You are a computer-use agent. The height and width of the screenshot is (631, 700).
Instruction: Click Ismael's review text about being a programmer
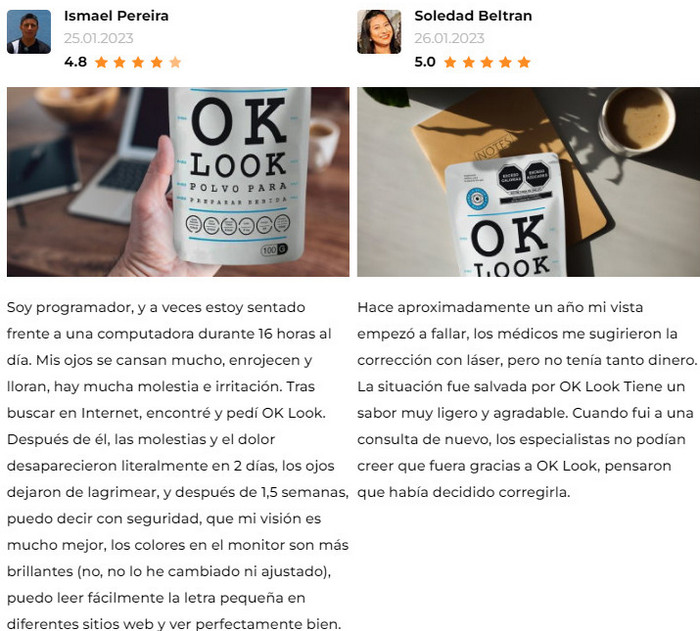(178, 465)
